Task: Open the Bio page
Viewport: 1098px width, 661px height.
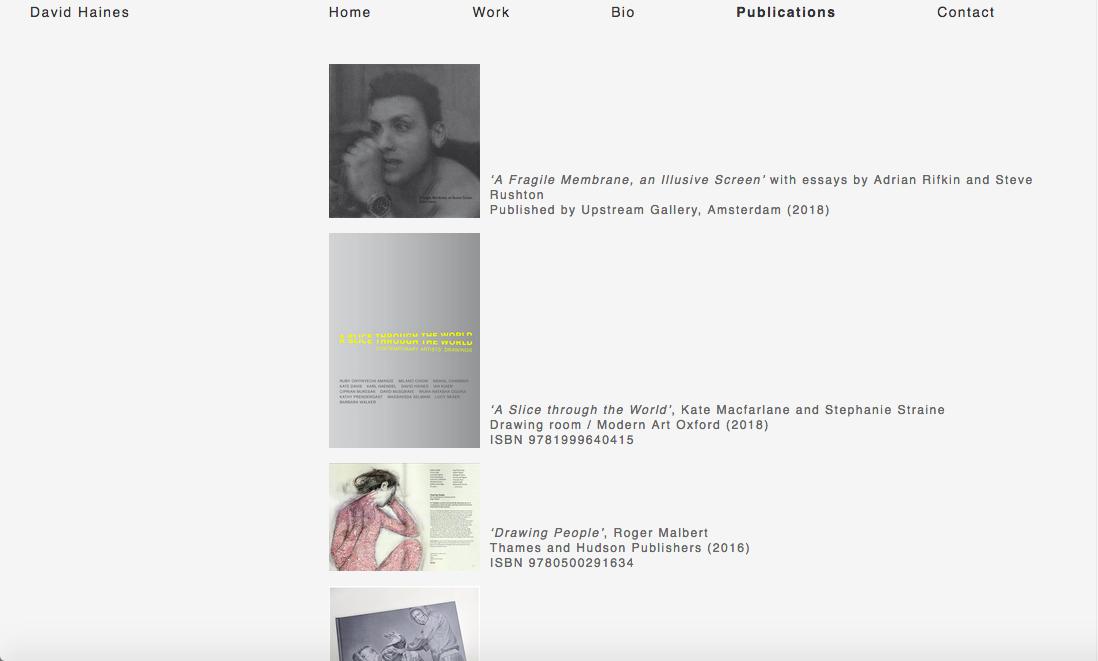Action: pos(622,13)
